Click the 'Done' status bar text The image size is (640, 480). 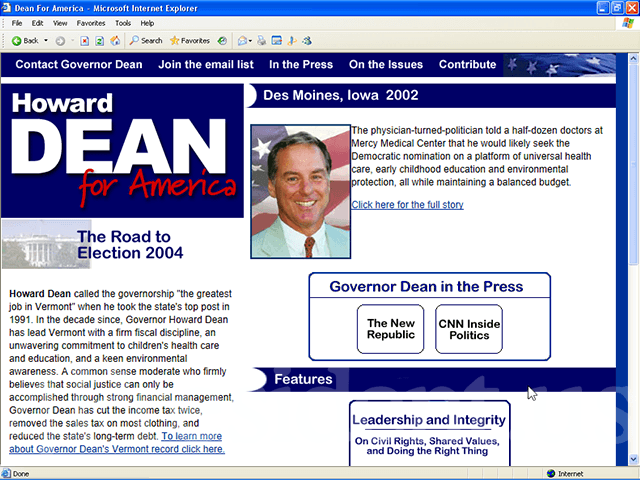click(x=21, y=474)
